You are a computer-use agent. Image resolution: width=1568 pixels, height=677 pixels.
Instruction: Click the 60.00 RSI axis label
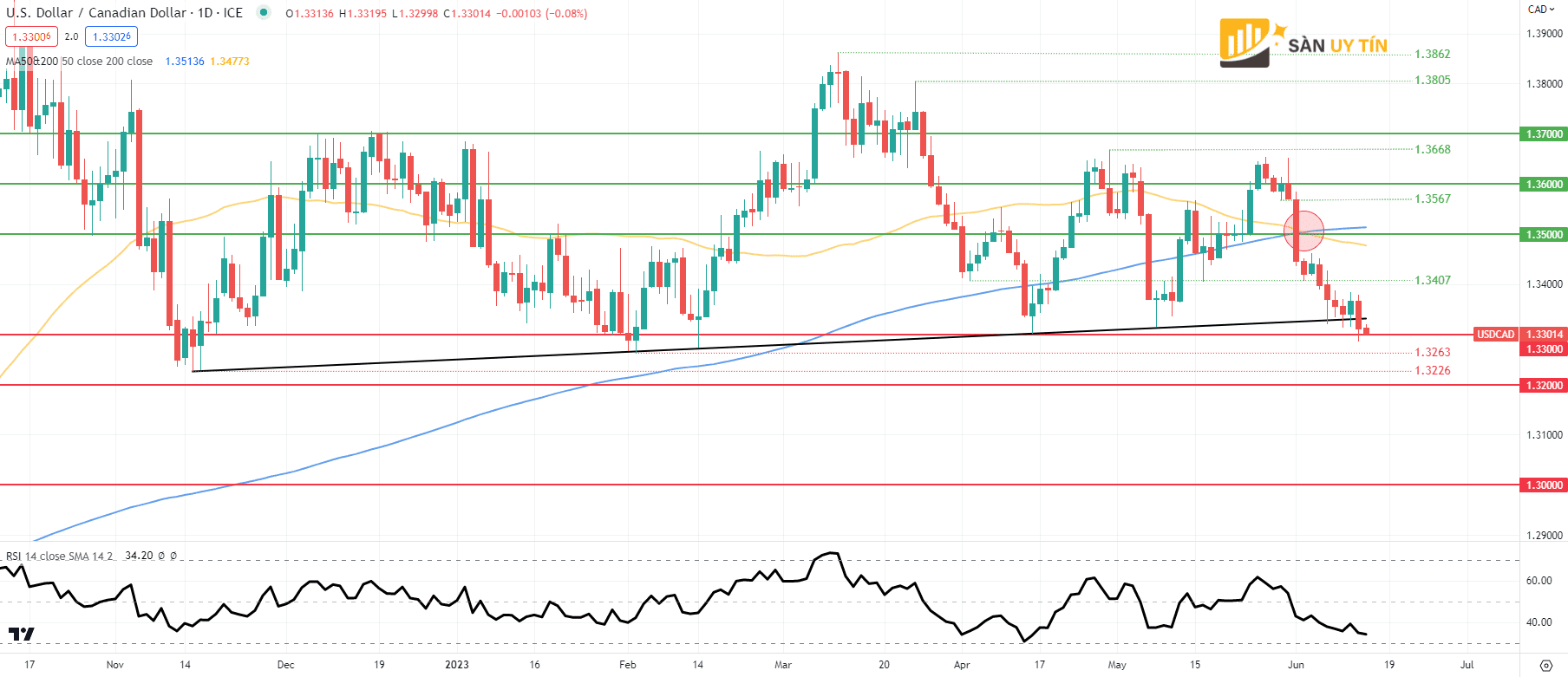(x=1539, y=581)
